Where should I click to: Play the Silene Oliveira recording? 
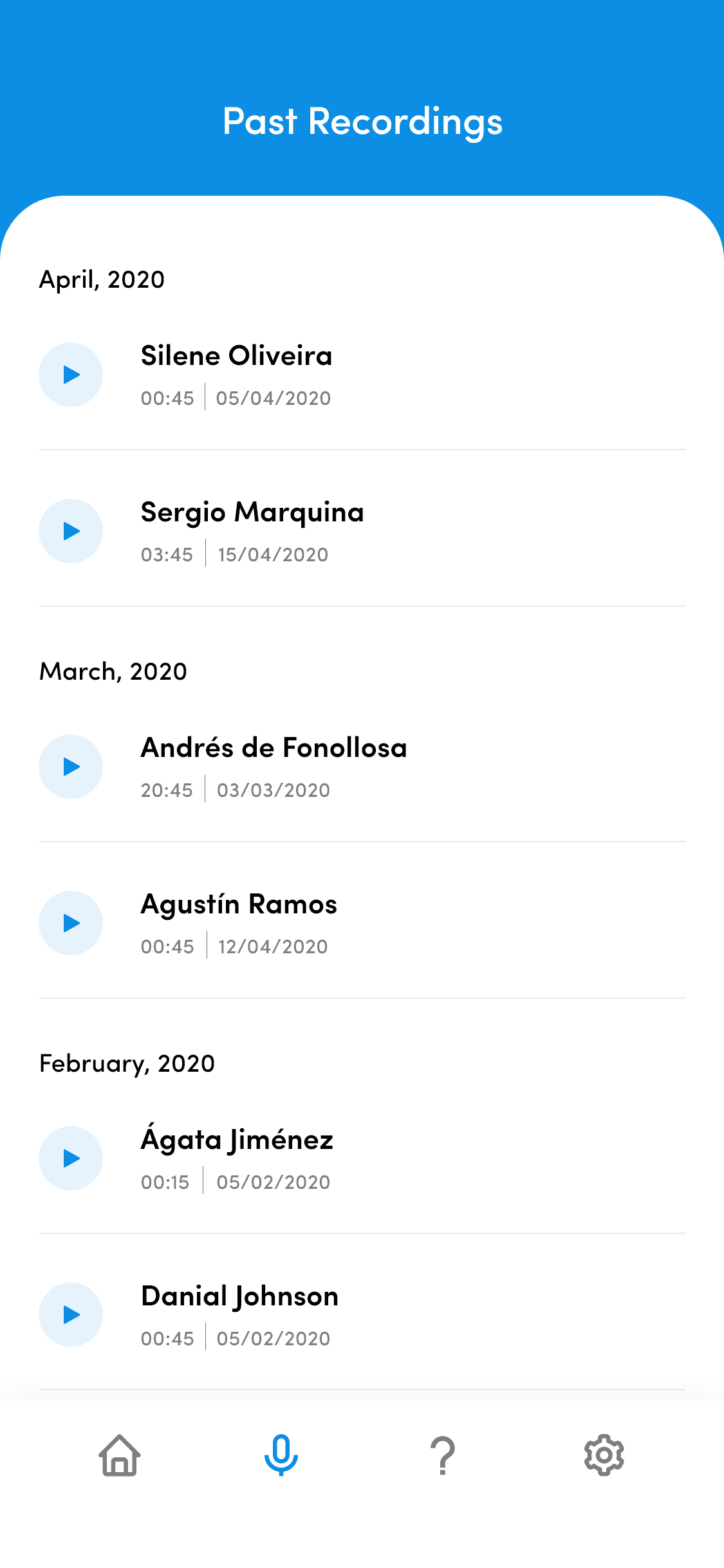click(71, 375)
